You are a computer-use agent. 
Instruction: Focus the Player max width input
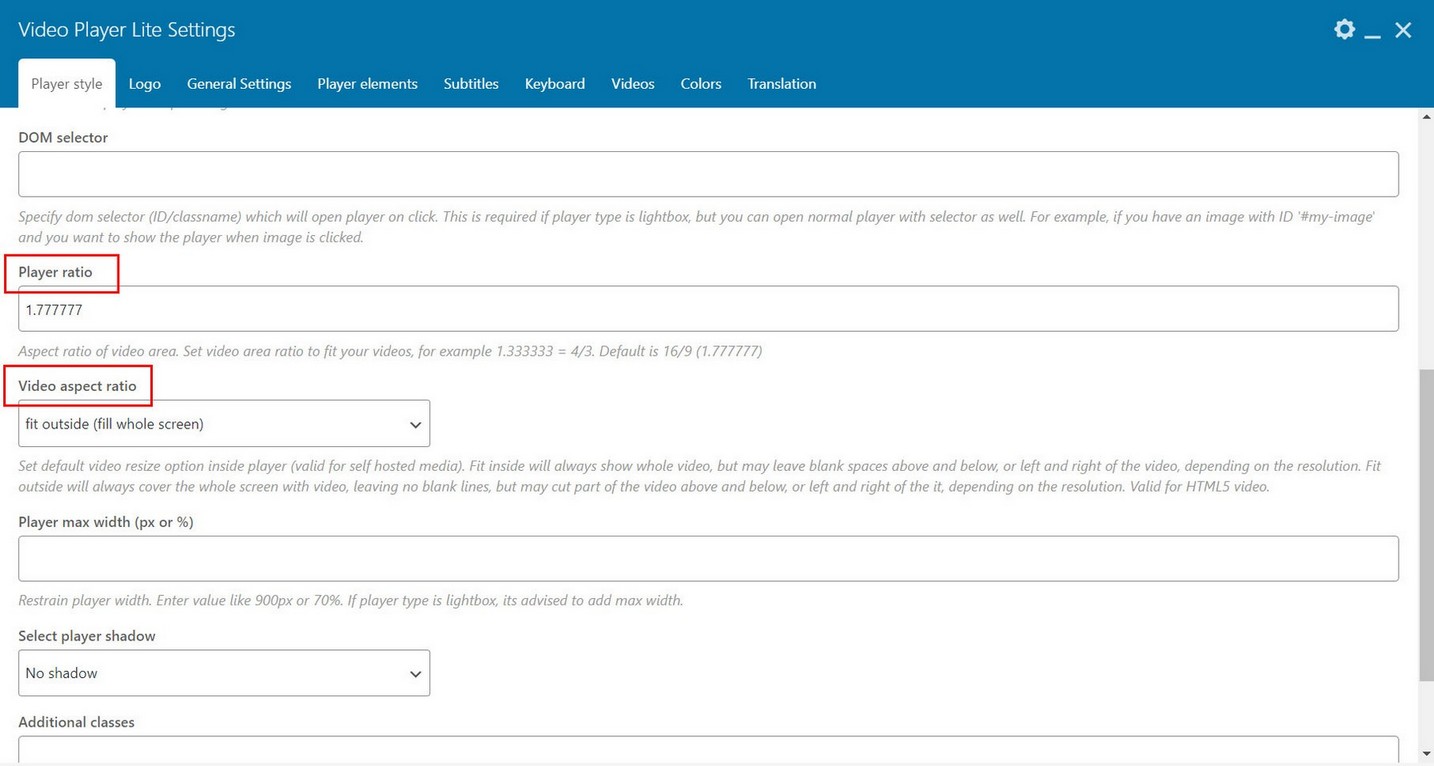pyautogui.click(x=708, y=559)
